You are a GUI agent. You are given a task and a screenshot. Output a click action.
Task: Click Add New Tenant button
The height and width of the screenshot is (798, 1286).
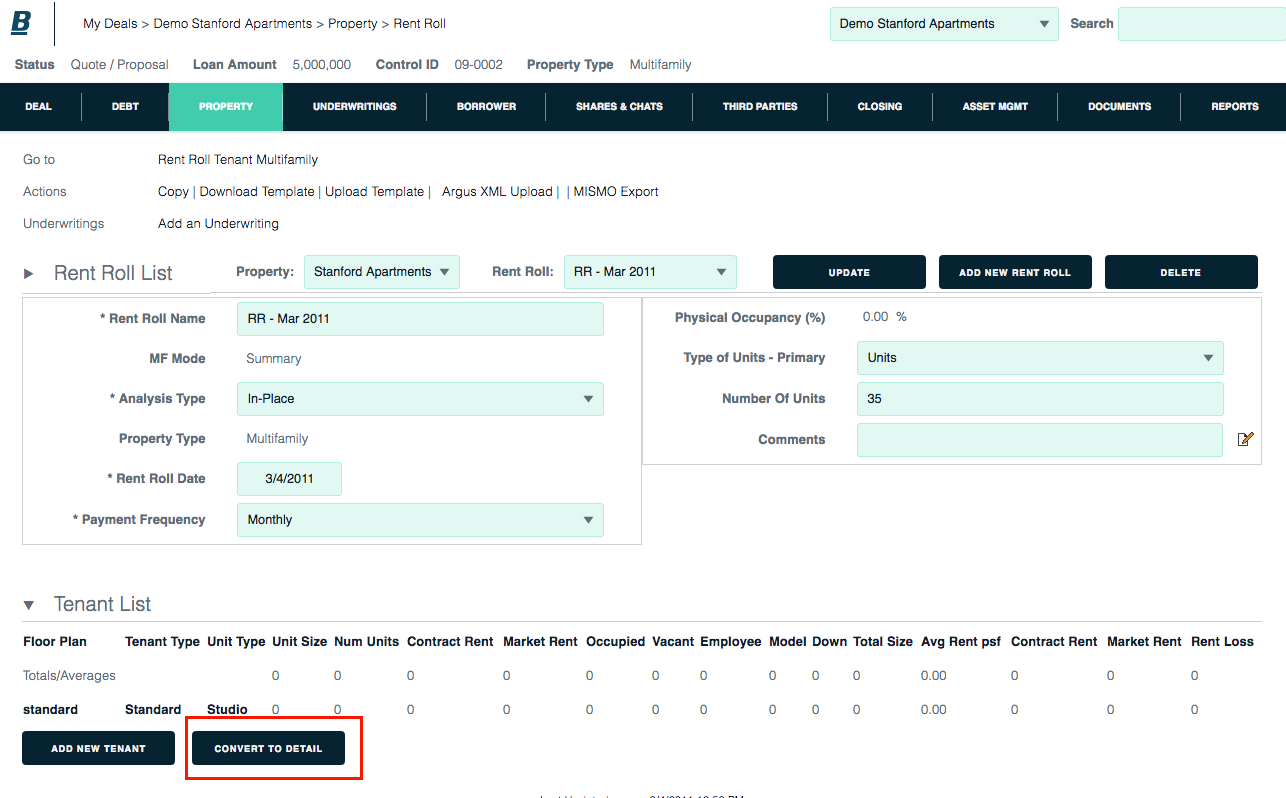tap(98, 748)
